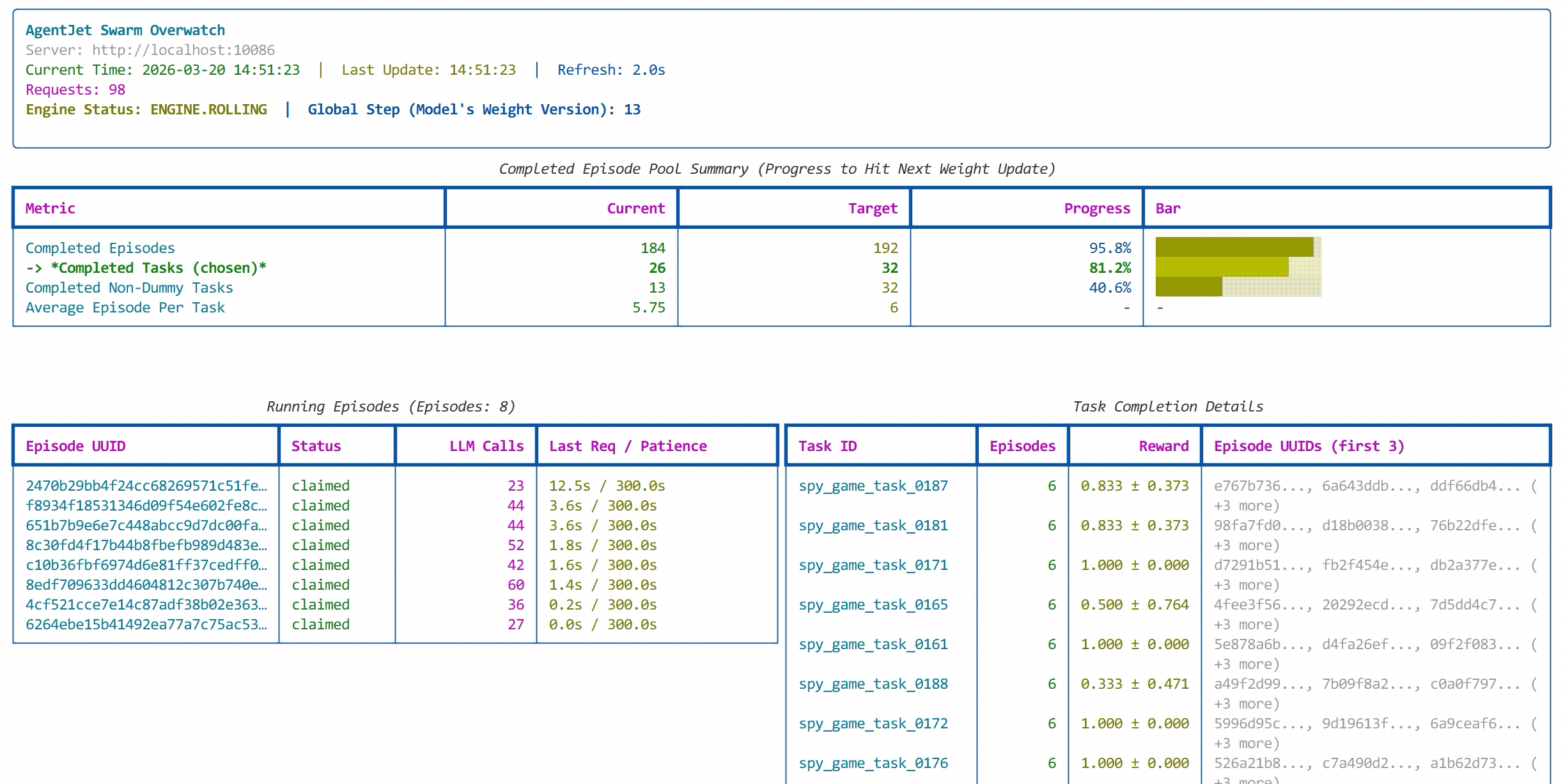Click the LLM Calls column header
This screenshot has width=1563, height=784.
486,446
